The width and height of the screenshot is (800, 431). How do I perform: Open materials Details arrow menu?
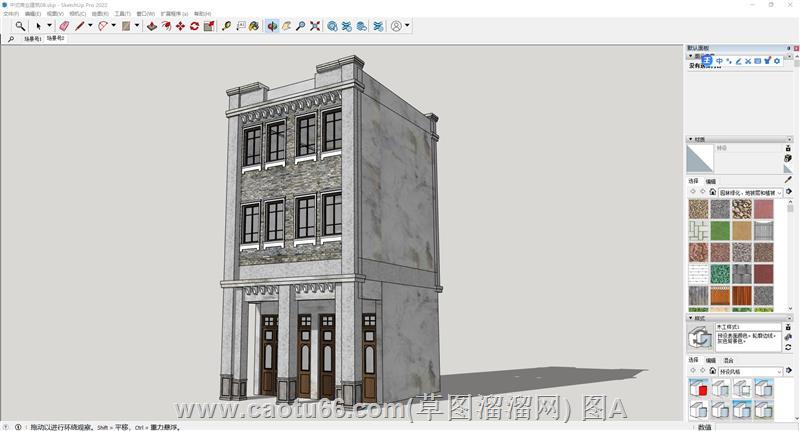789,192
